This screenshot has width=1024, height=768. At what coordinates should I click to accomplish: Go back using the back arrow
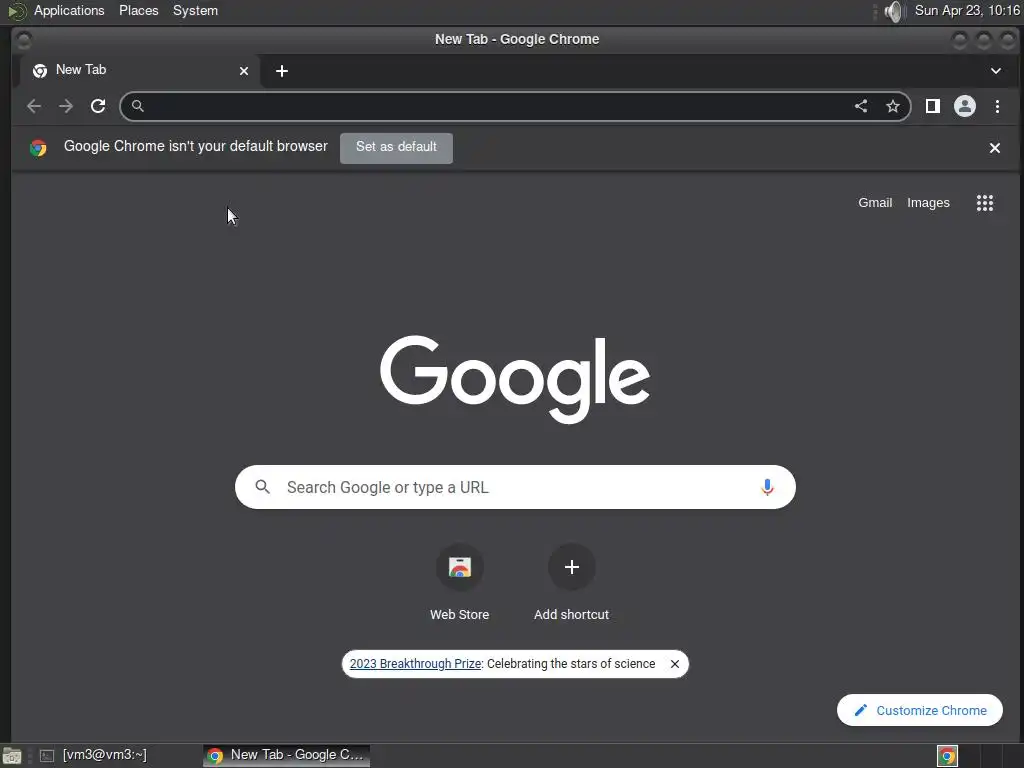34,106
